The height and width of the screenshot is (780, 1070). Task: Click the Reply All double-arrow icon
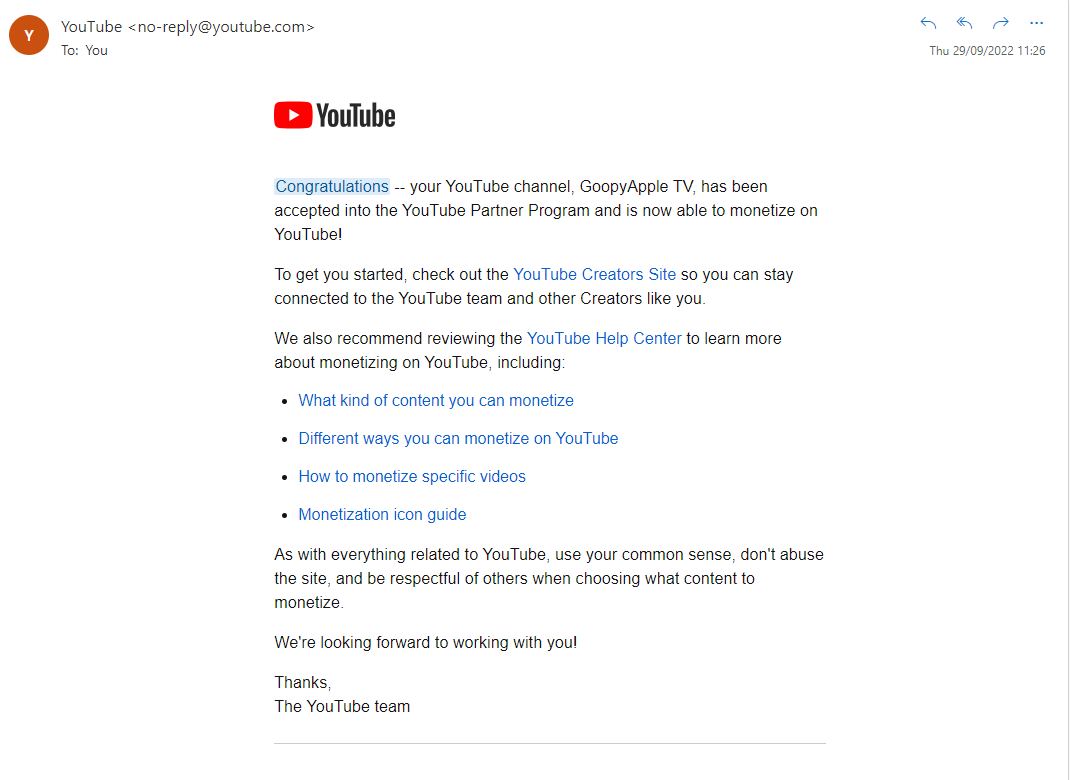pyautogui.click(x=964, y=23)
